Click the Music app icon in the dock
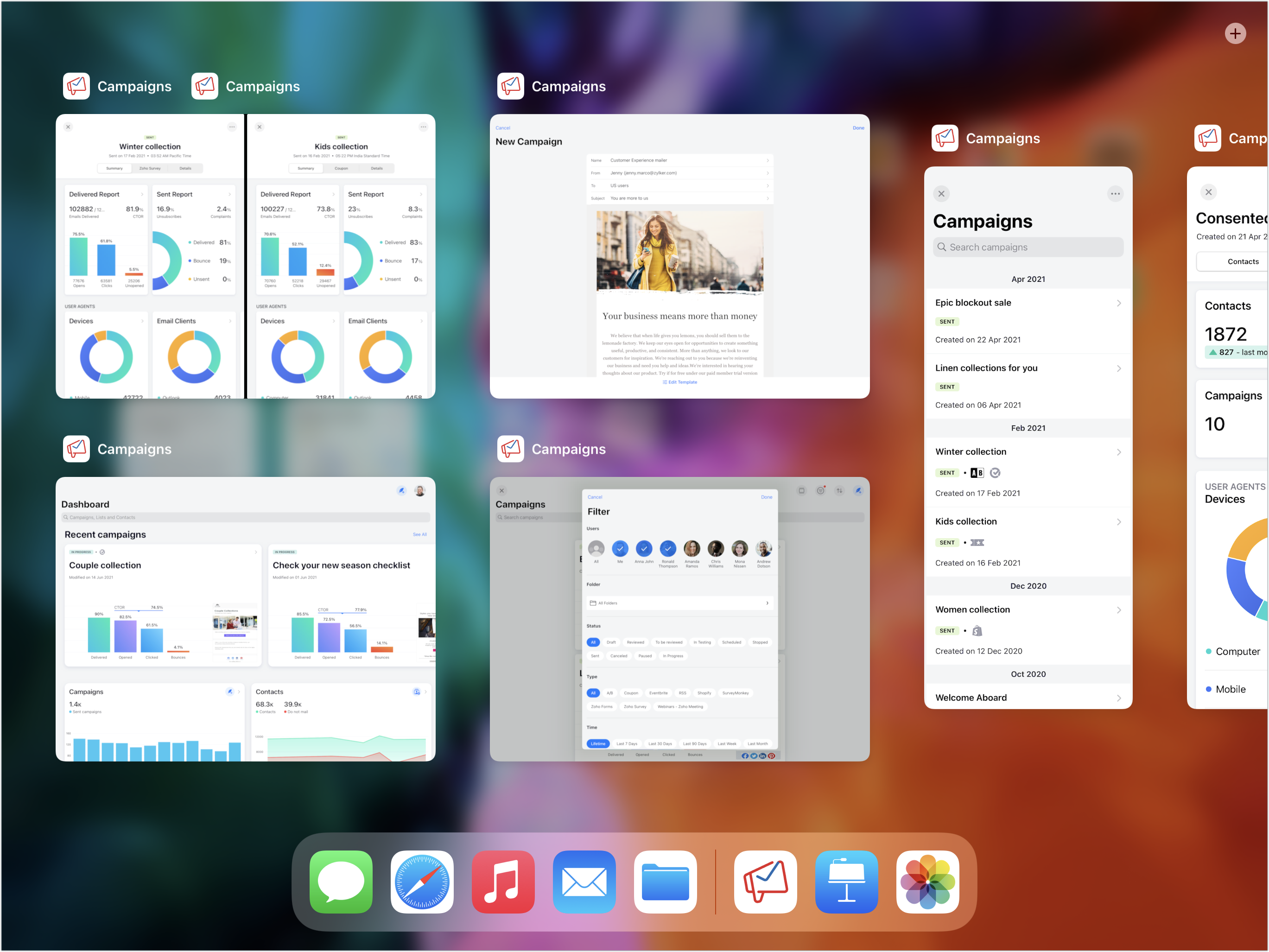Screen dimensions: 1269x952 503,882
